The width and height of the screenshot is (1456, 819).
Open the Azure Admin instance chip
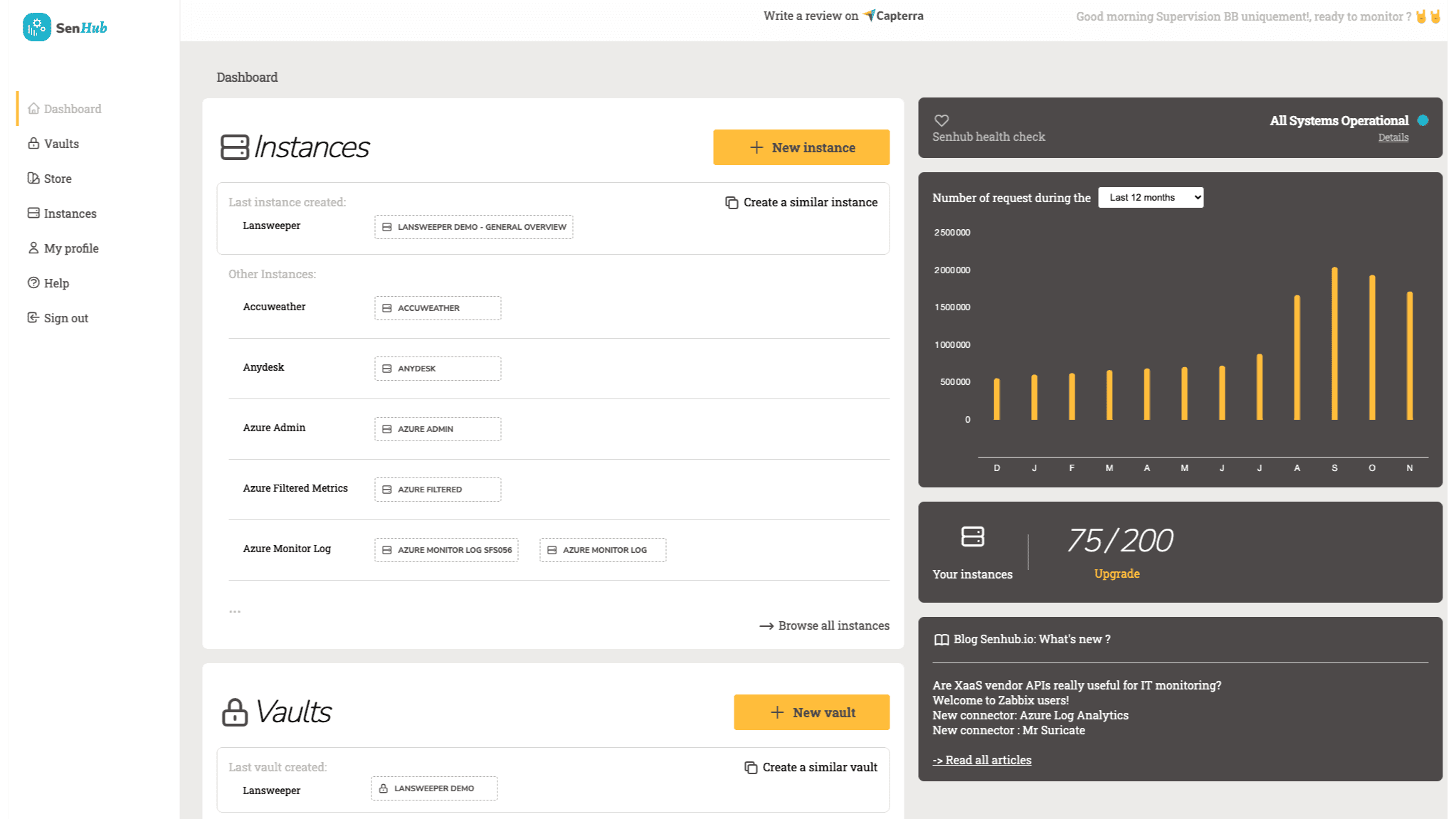(438, 429)
